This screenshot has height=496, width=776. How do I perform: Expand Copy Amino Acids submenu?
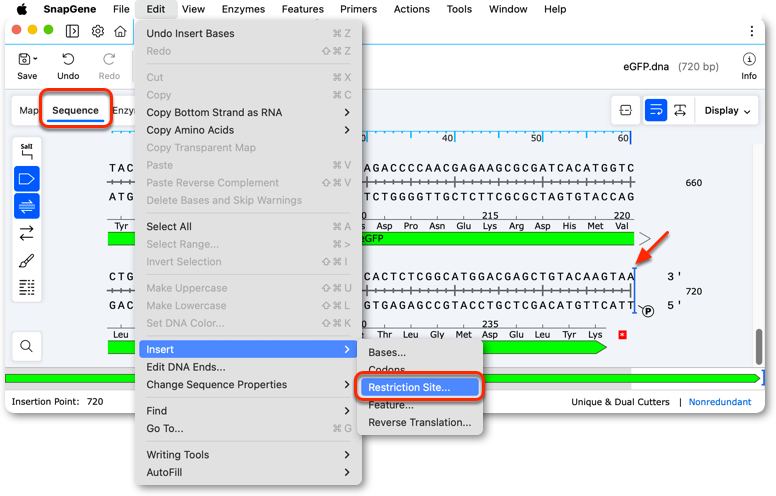coord(248,130)
